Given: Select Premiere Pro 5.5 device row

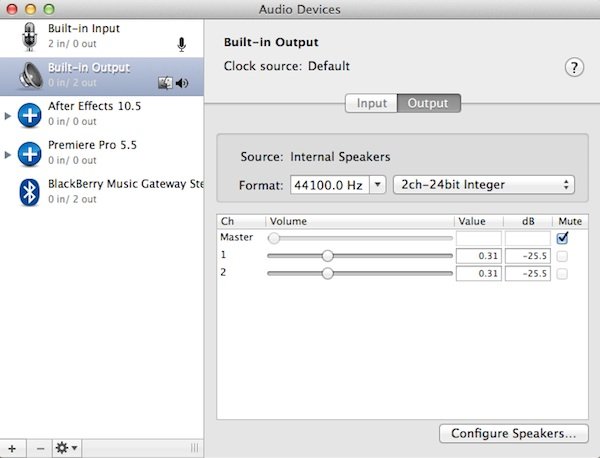Looking at the screenshot, I should [102, 153].
